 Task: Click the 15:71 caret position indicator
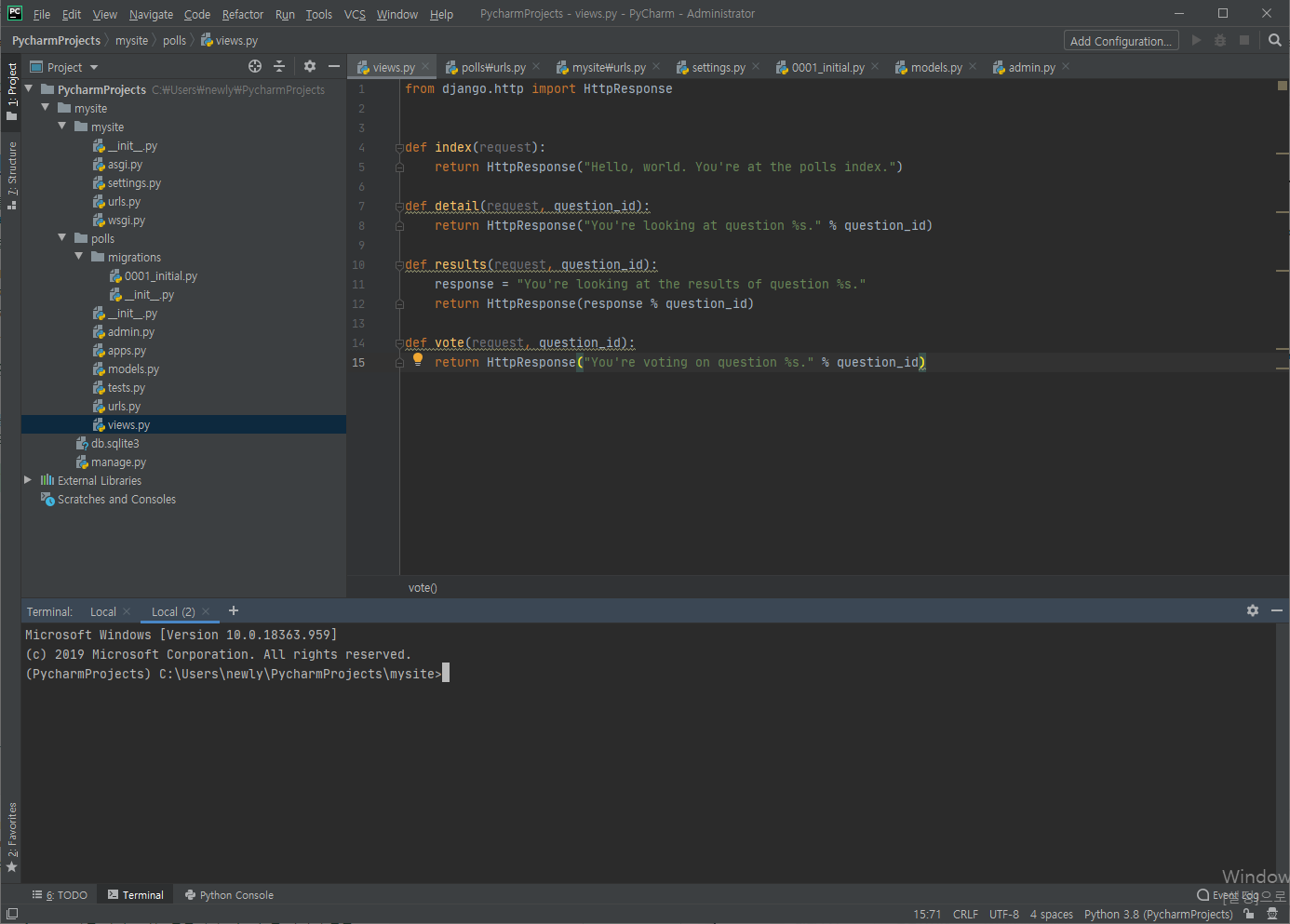(927, 914)
